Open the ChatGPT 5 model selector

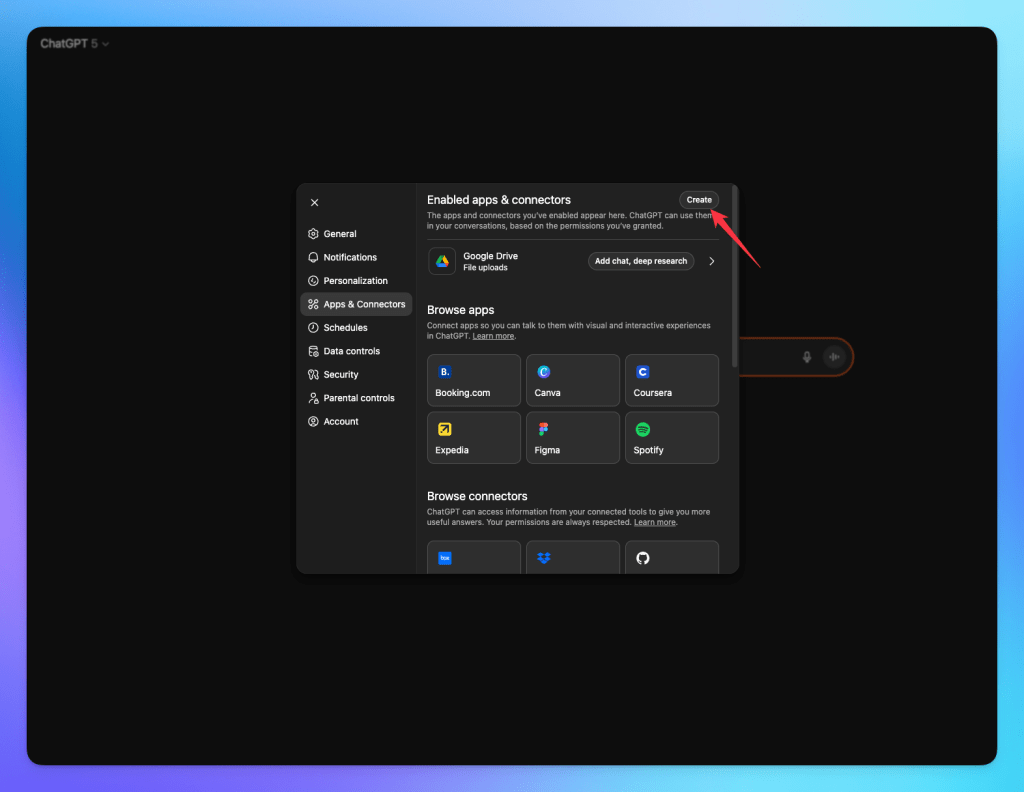pyautogui.click(x=73, y=43)
